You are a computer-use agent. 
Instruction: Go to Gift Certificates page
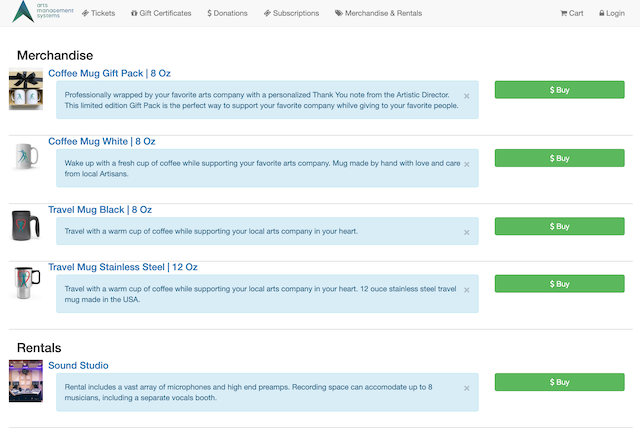pyautogui.click(x=161, y=13)
